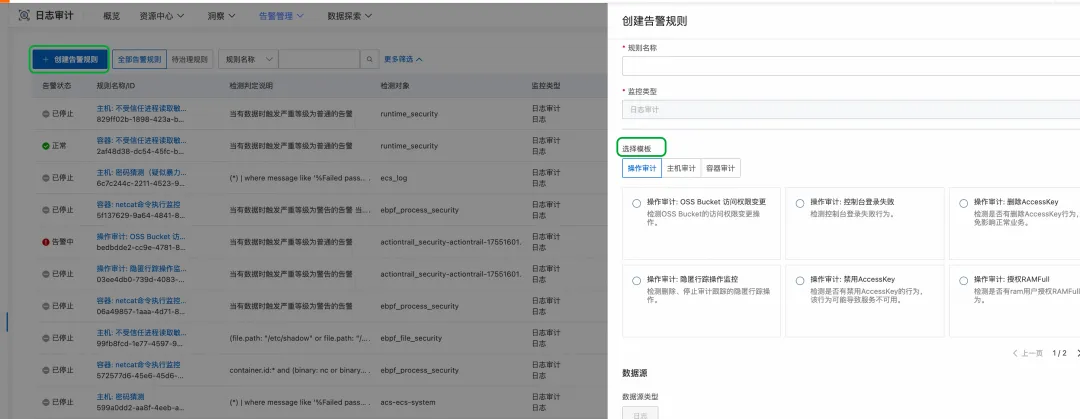
Task: Switch to the 待治理规则 tab
Action: tap(190, 59)
